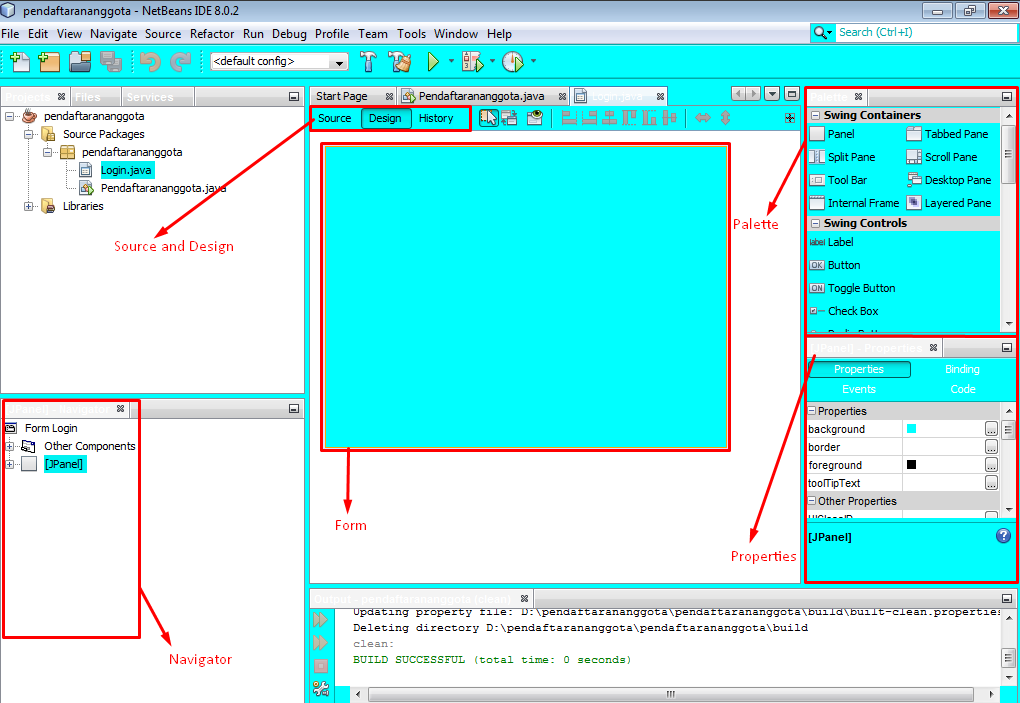Select Tabbed Pane in the Palette
1020x703 pixels.
pyautogui.click(x=947, y=134)
